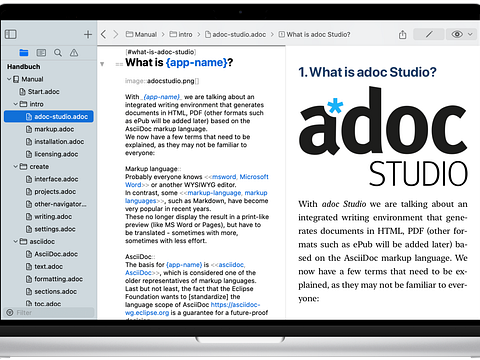
Task: Add a new item with plus button
Action: (88, 34)
